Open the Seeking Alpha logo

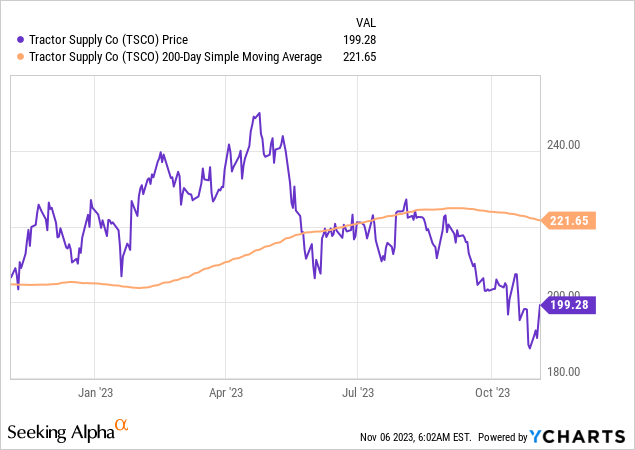60,432
